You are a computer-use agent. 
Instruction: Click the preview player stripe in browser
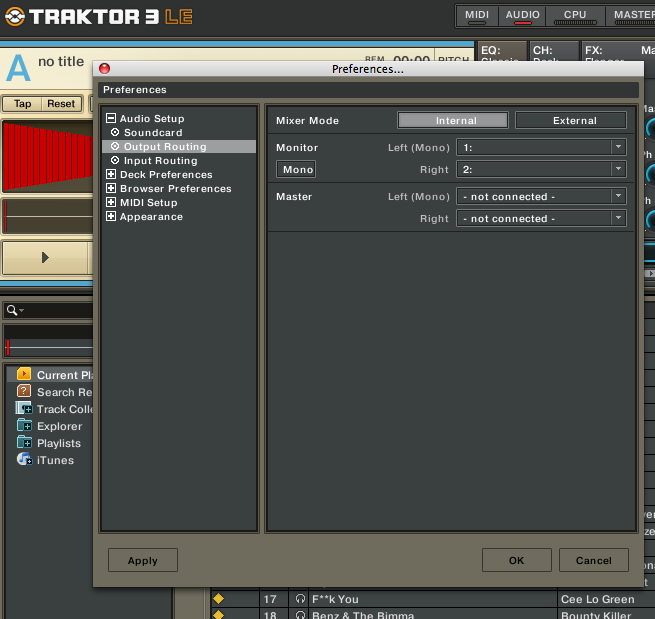coord(49,348)
